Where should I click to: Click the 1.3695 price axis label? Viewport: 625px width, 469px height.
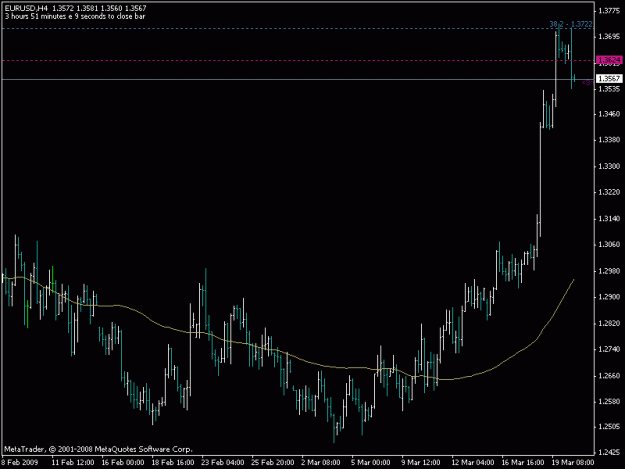(609, 37)
